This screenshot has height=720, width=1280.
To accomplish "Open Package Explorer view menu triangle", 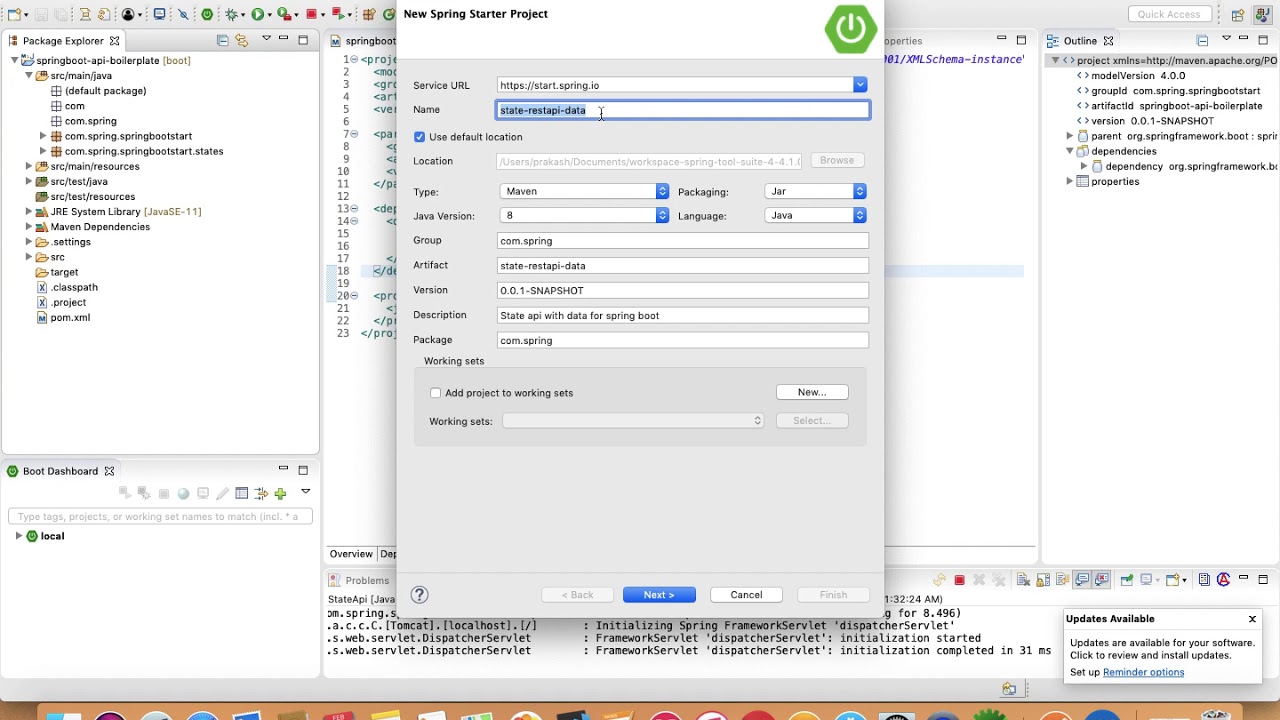I will click(x=266, y=38).
